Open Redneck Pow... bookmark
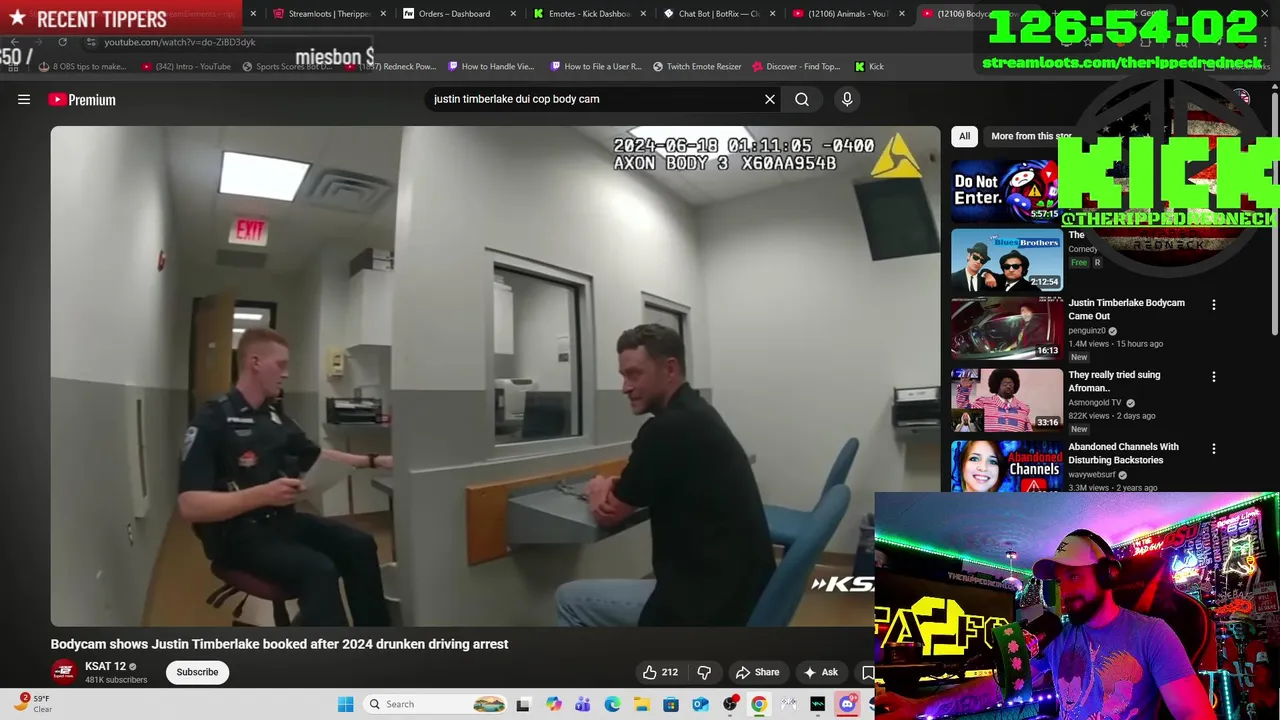 click(x=390, y=66)
